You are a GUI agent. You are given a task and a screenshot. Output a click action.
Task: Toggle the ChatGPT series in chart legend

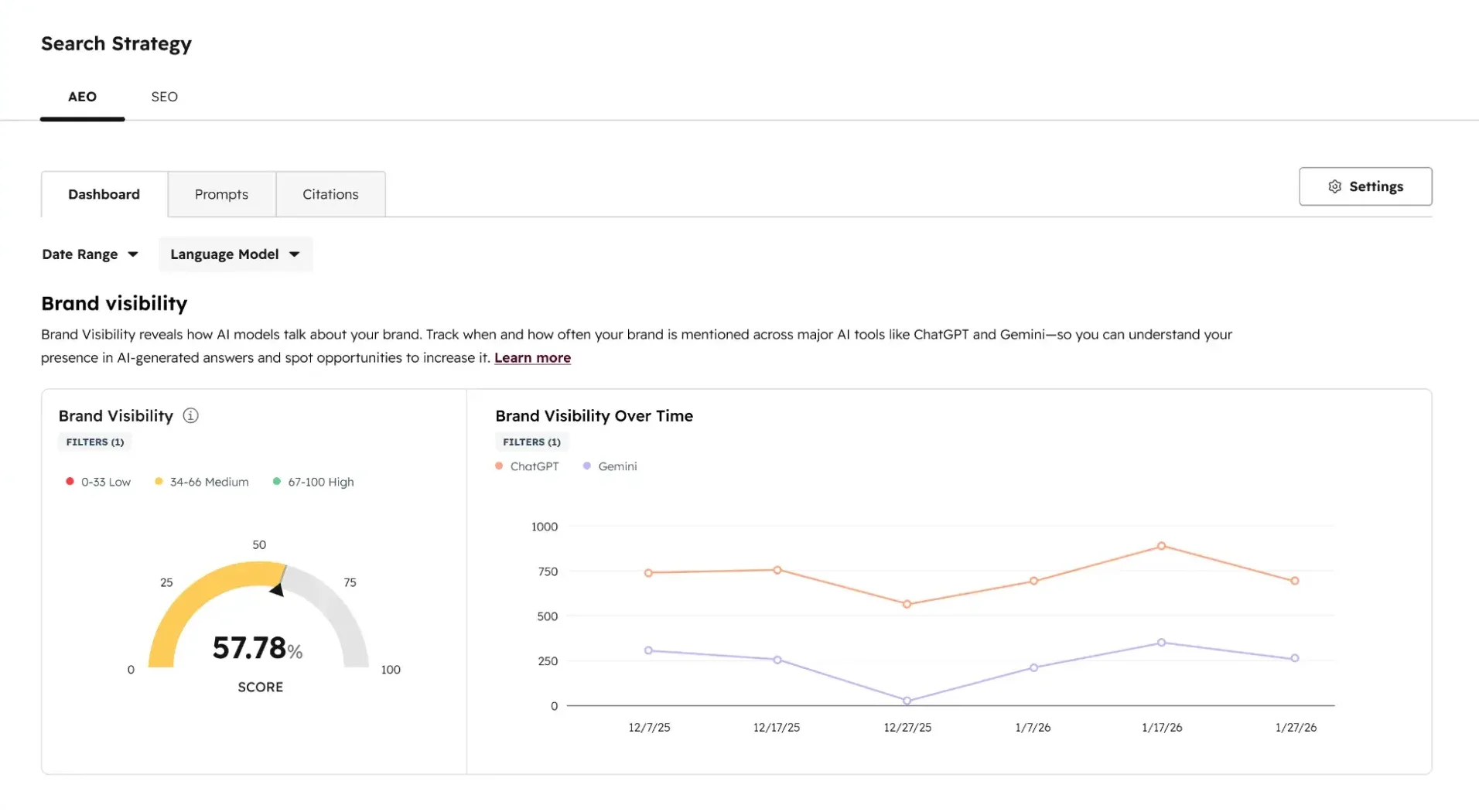click(x=527, y=466)
